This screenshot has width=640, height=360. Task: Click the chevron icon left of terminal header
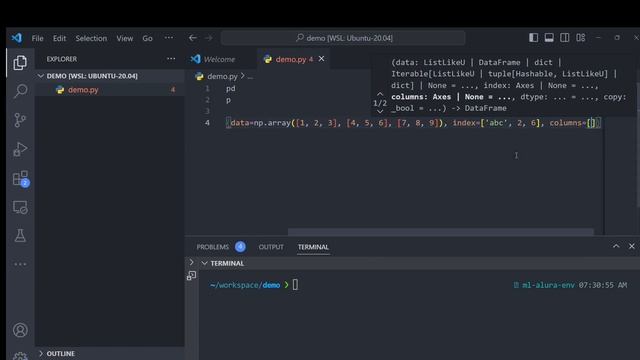point(191,262)
